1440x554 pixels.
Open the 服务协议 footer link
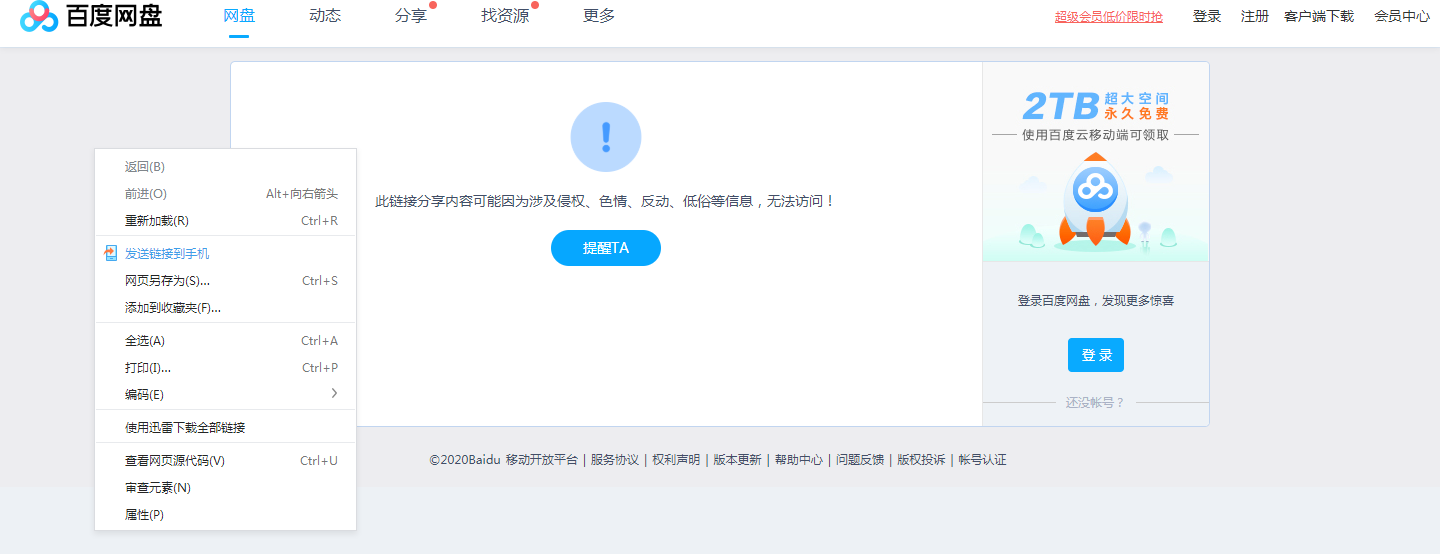(x=615, y=460)
